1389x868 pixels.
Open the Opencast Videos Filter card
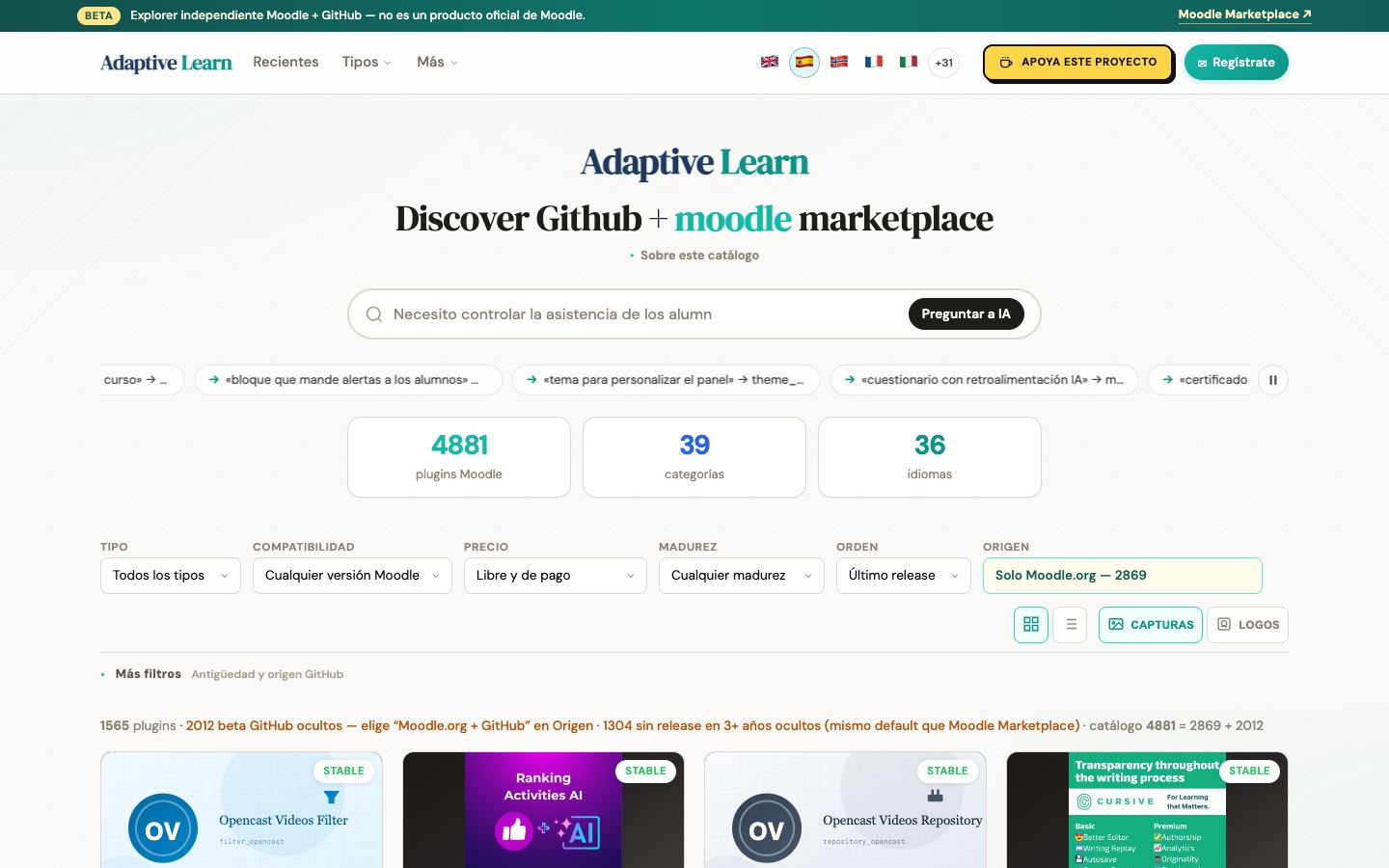pos(241,810)
